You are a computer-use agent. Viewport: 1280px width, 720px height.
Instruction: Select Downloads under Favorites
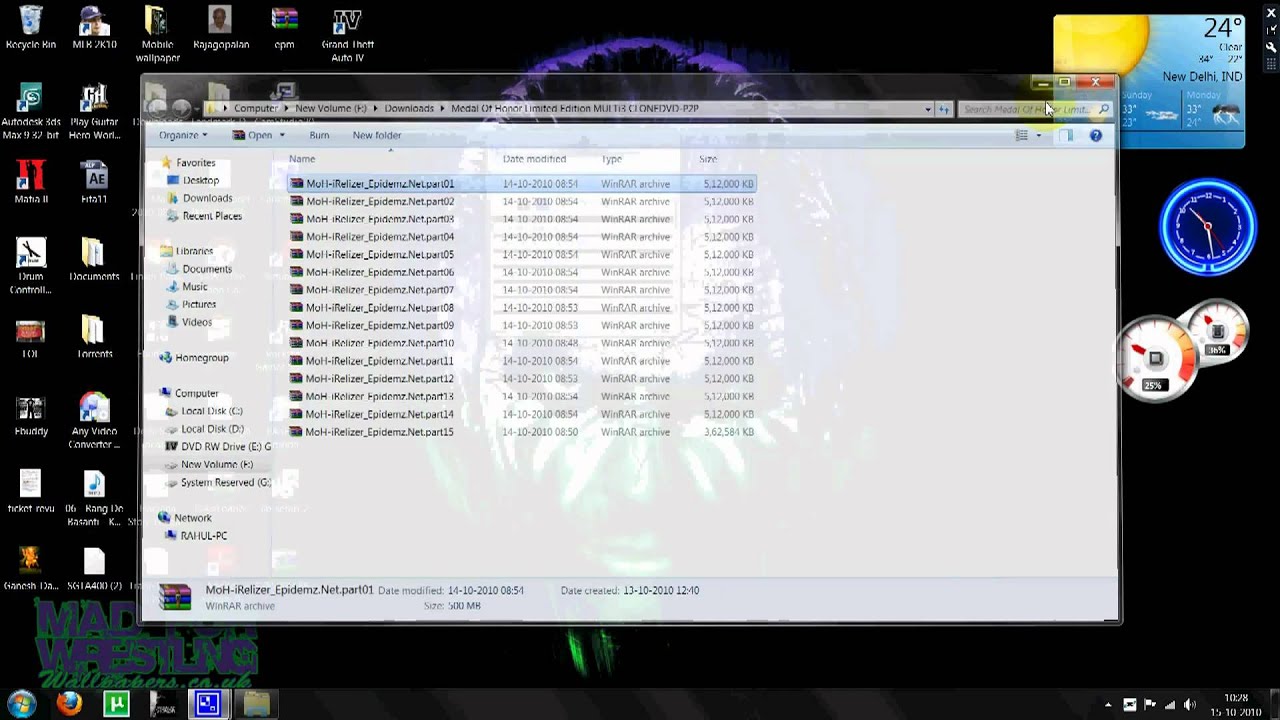click(207, 198)
